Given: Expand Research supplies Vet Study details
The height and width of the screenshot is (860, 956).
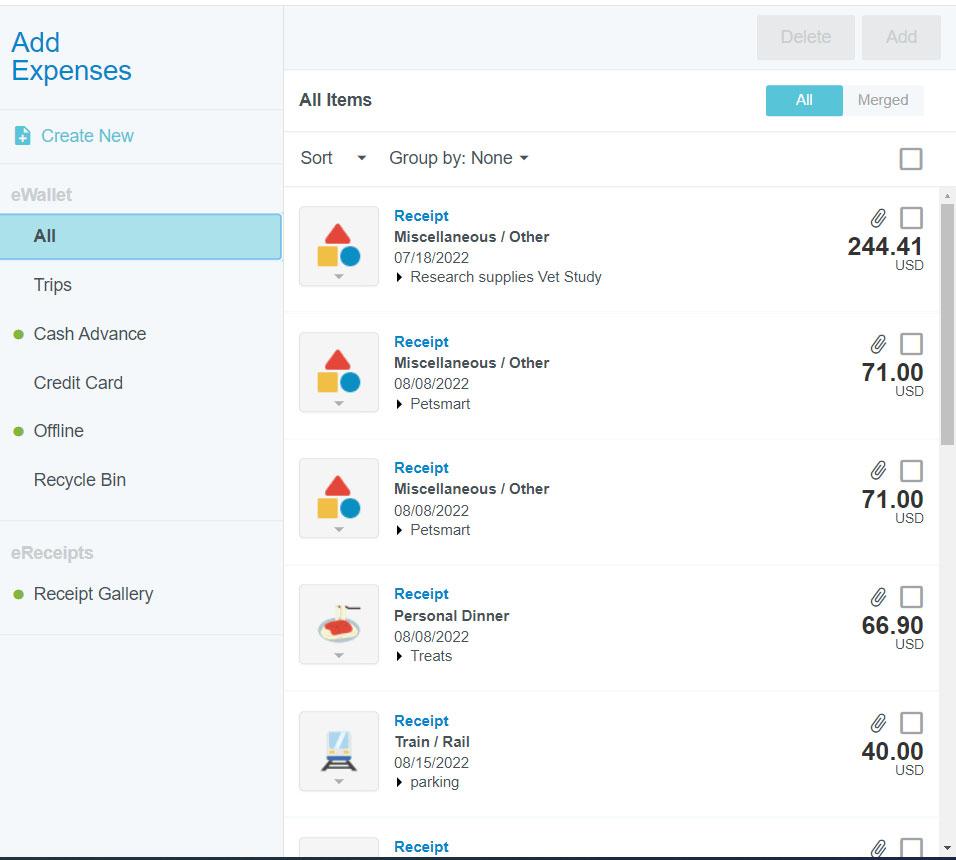Looking at the screenshot, I should click(x=399, y=277).
